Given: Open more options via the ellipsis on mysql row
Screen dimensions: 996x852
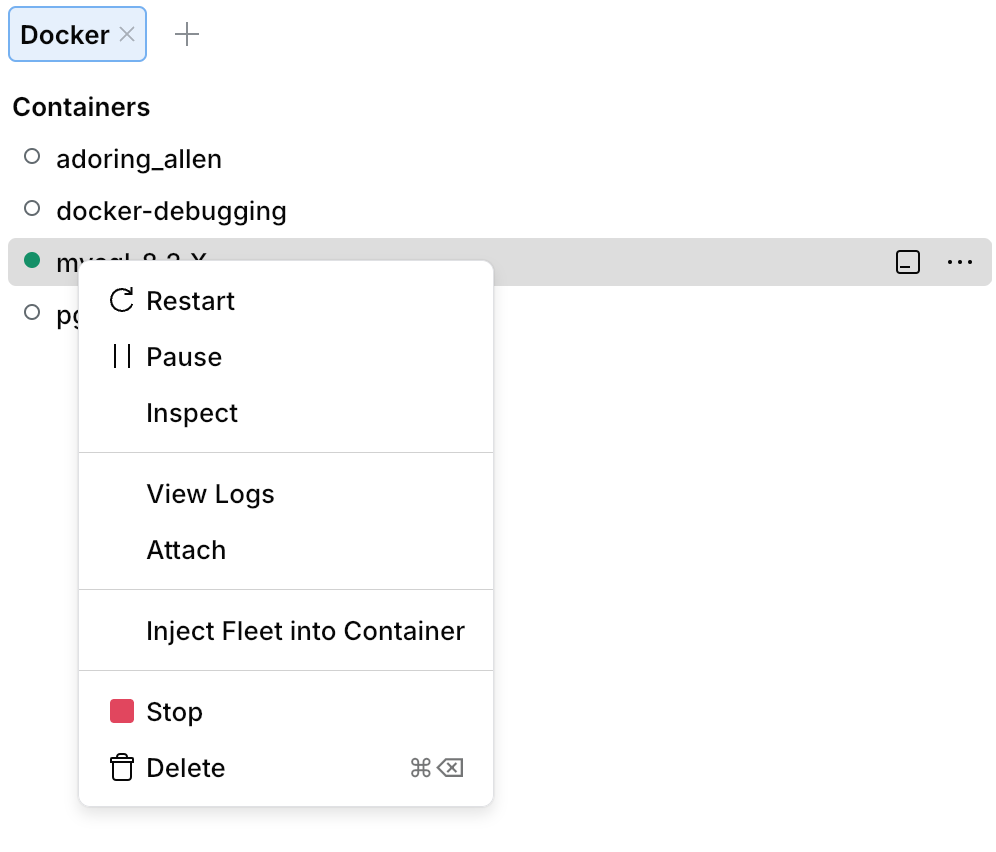Looking at the screenshot, I should [960, 262].
